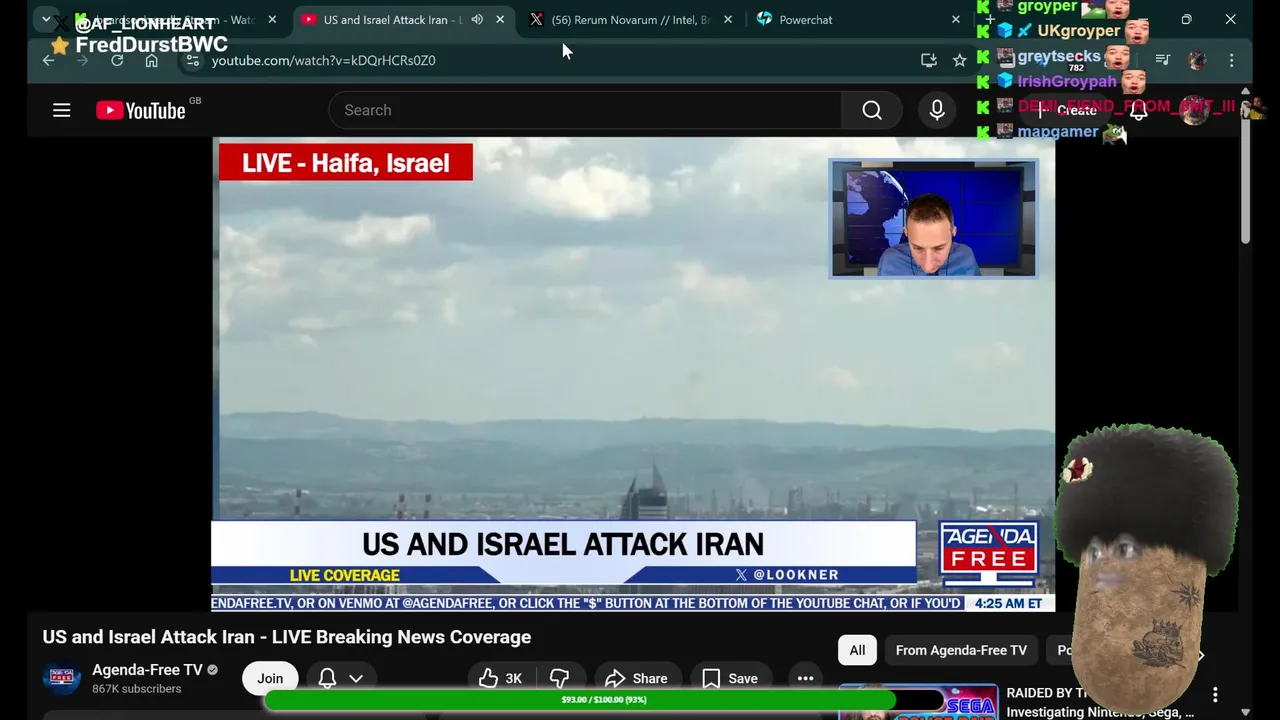Click the Share button
Screen dimensions: 1280x720
(x=636, y=678)
